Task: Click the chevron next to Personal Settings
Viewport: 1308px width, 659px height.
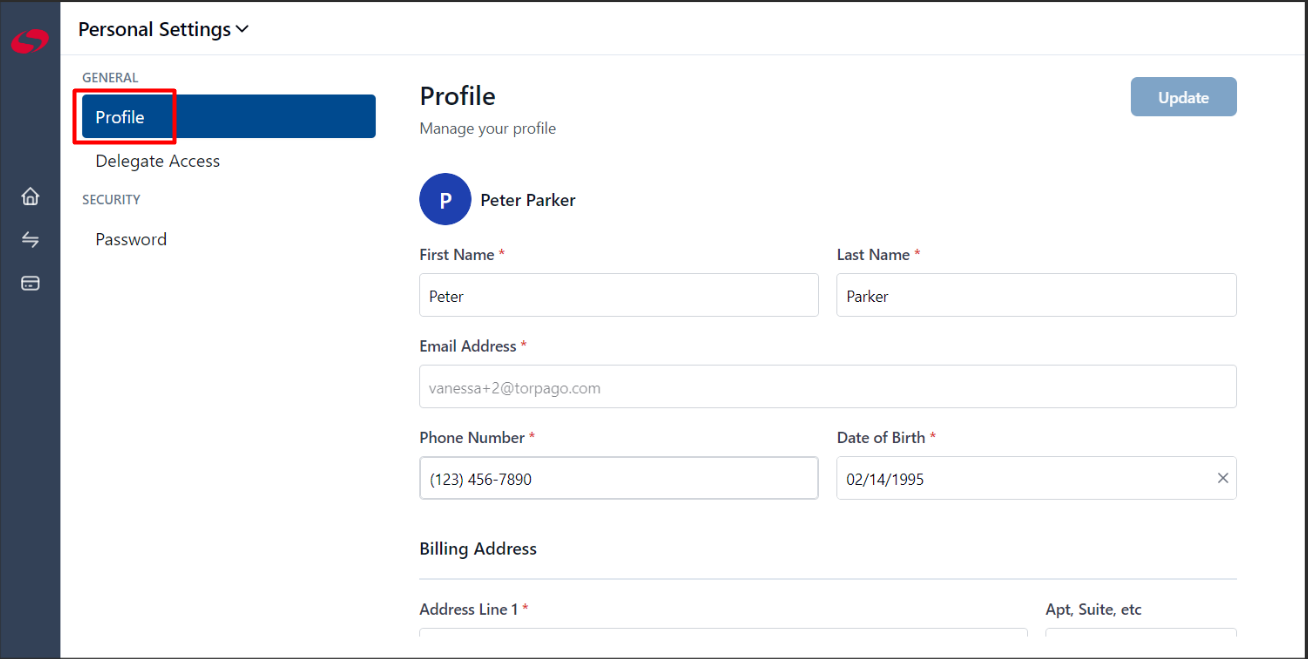Action: tap(242, 30)
